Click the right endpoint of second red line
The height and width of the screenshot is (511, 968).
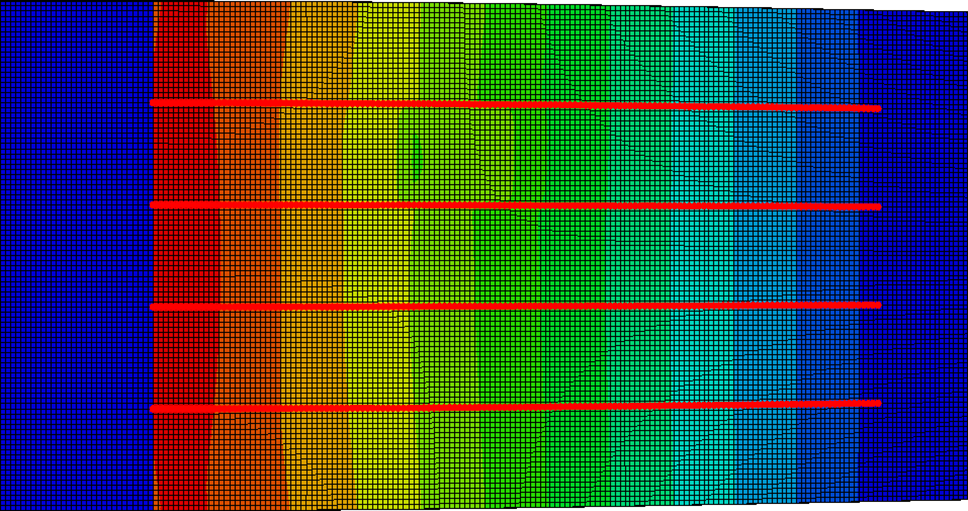[877, 206]
